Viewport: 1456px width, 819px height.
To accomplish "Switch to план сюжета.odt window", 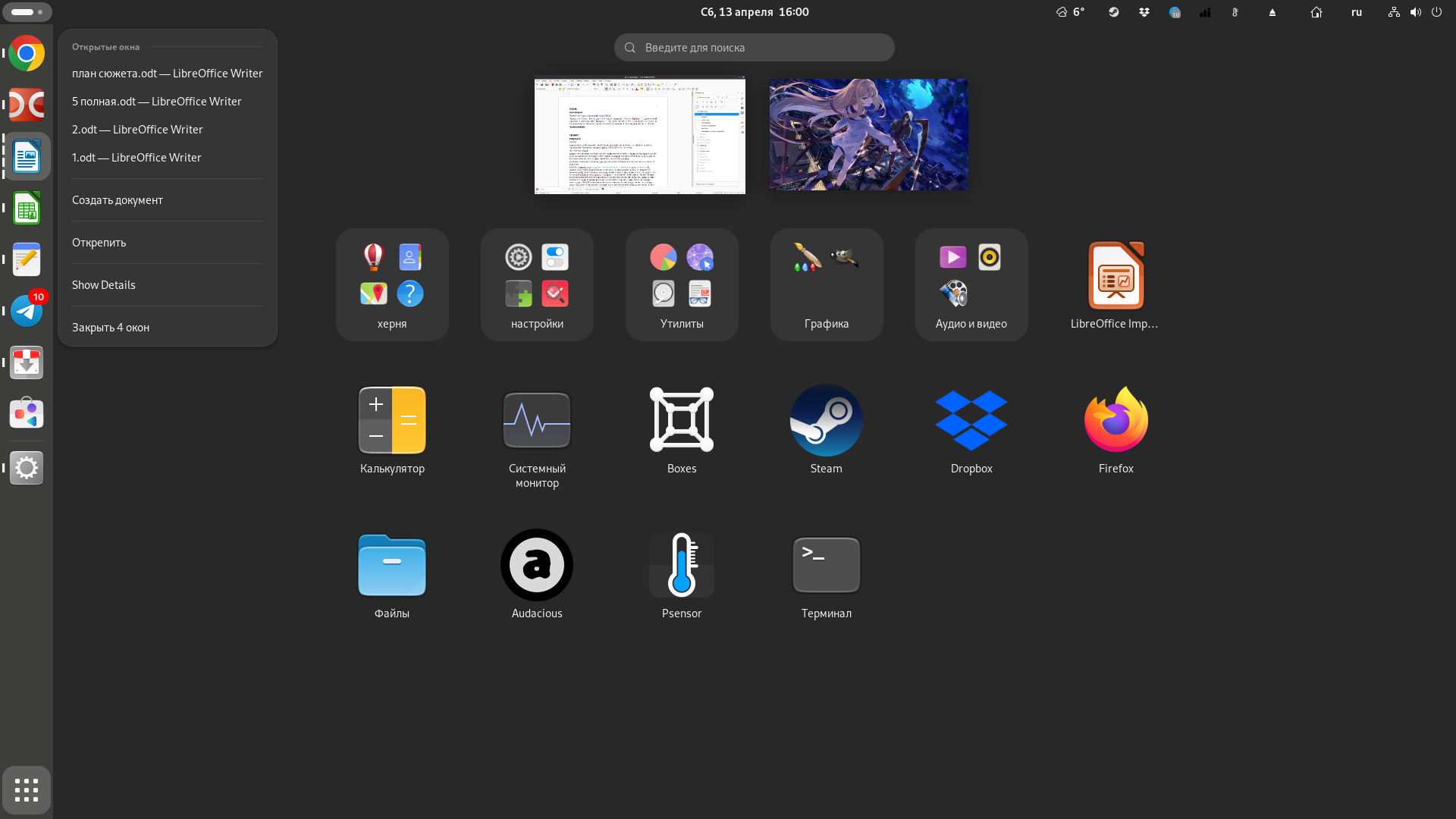I will (167, 74).
